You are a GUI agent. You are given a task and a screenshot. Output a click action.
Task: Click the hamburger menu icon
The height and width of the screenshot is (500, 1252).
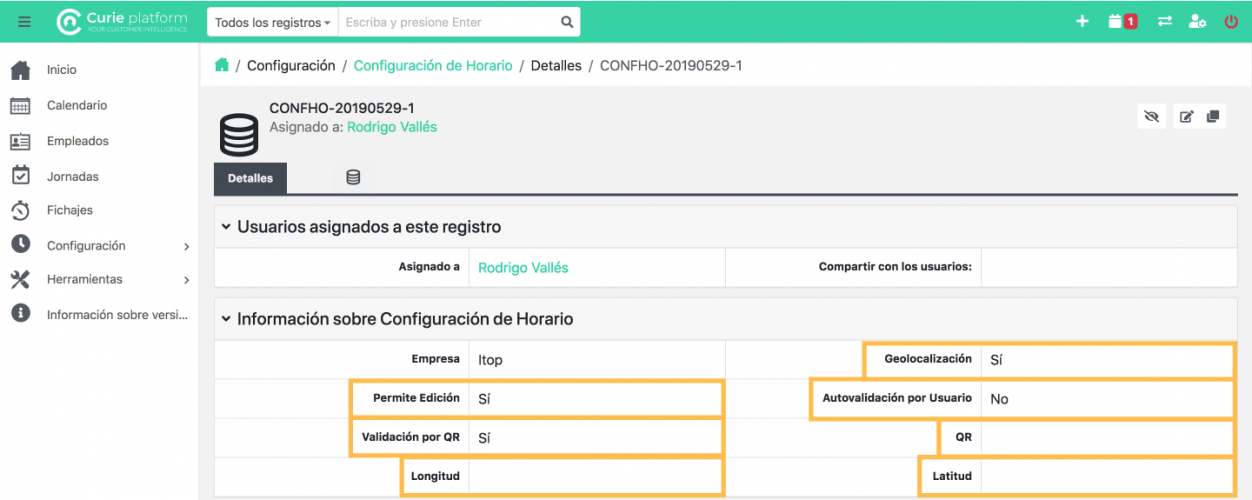point(24,22)
